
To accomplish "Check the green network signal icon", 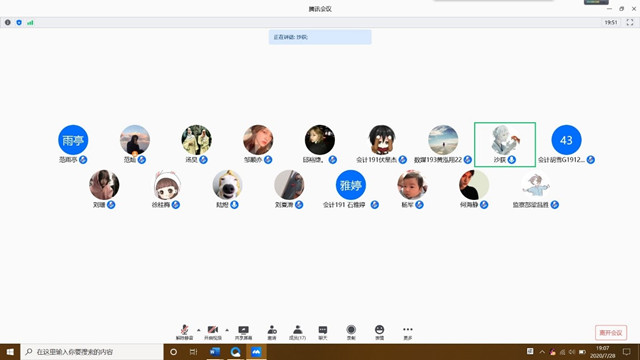I will pos(30,22).
